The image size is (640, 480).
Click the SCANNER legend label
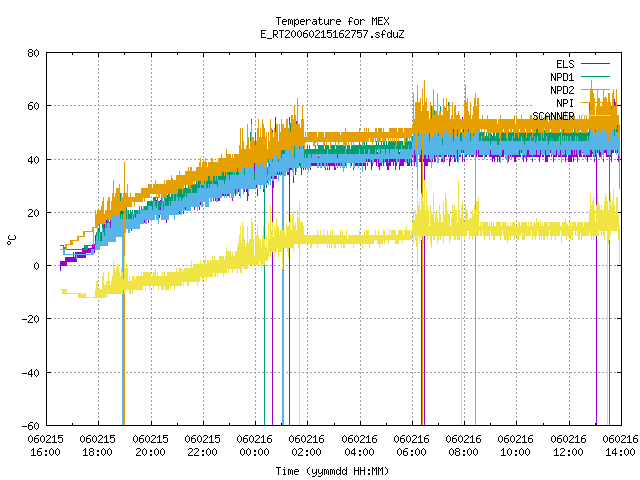point(553,116)
